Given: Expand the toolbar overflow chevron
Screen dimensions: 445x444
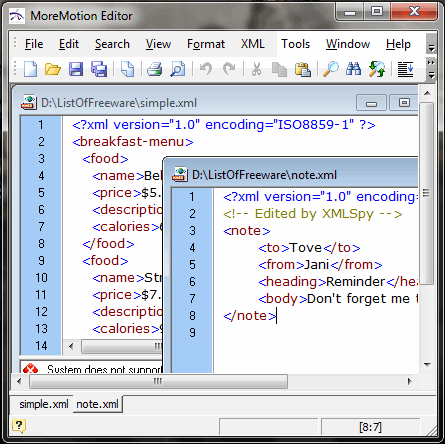Looking at the screenshot, I should pyautogui.click(x=431, y=63).
